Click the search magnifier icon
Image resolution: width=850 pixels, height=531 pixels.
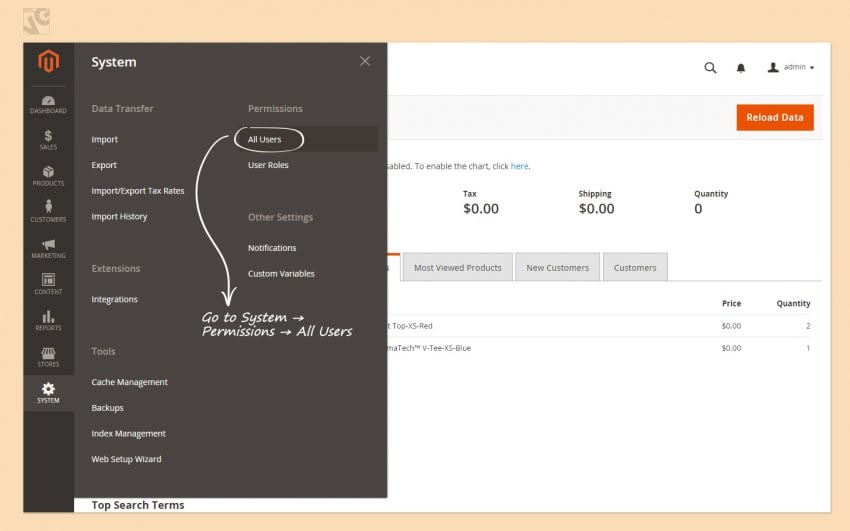[710, 68]
